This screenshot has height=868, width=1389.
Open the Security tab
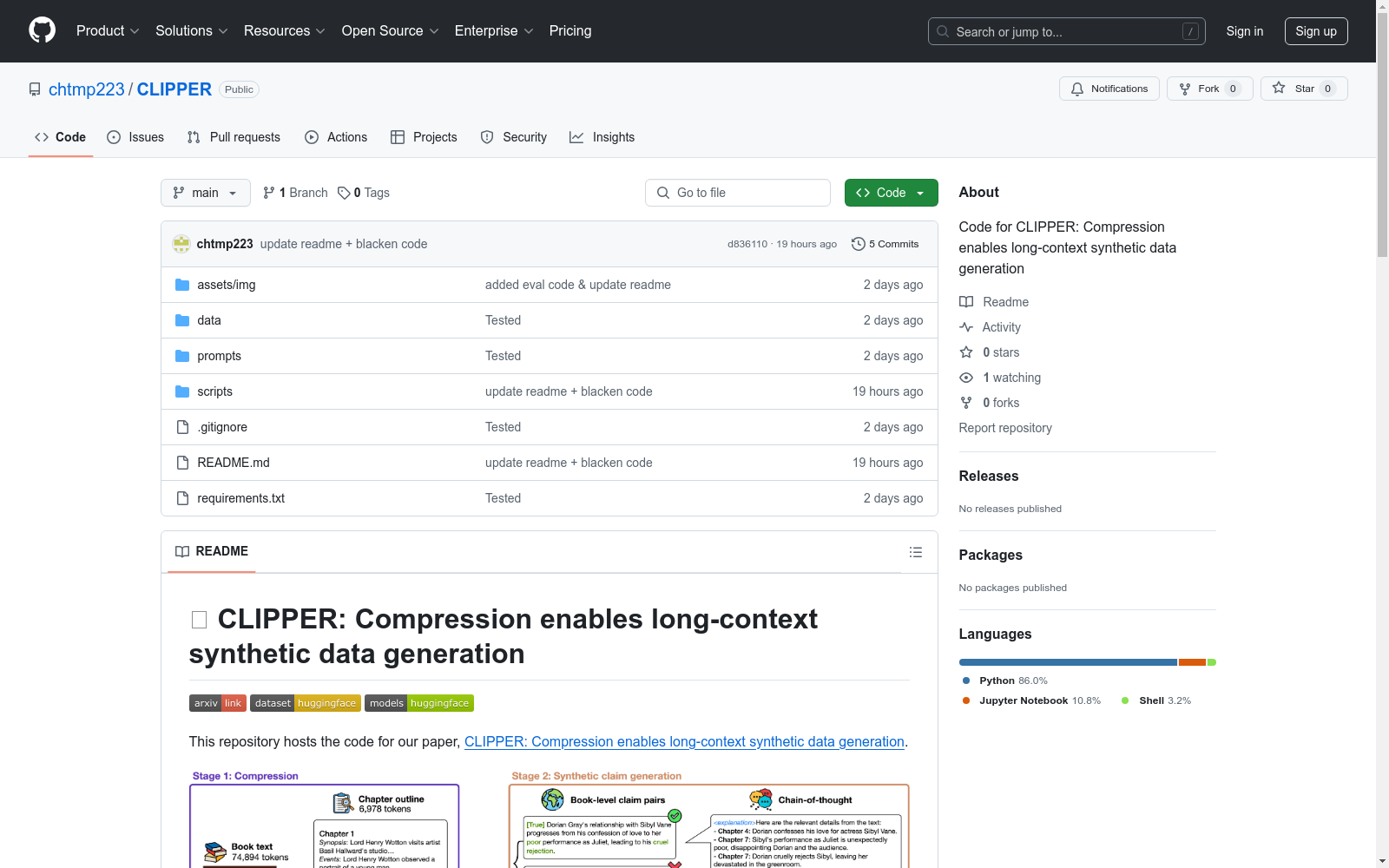[x=514, y=137]
